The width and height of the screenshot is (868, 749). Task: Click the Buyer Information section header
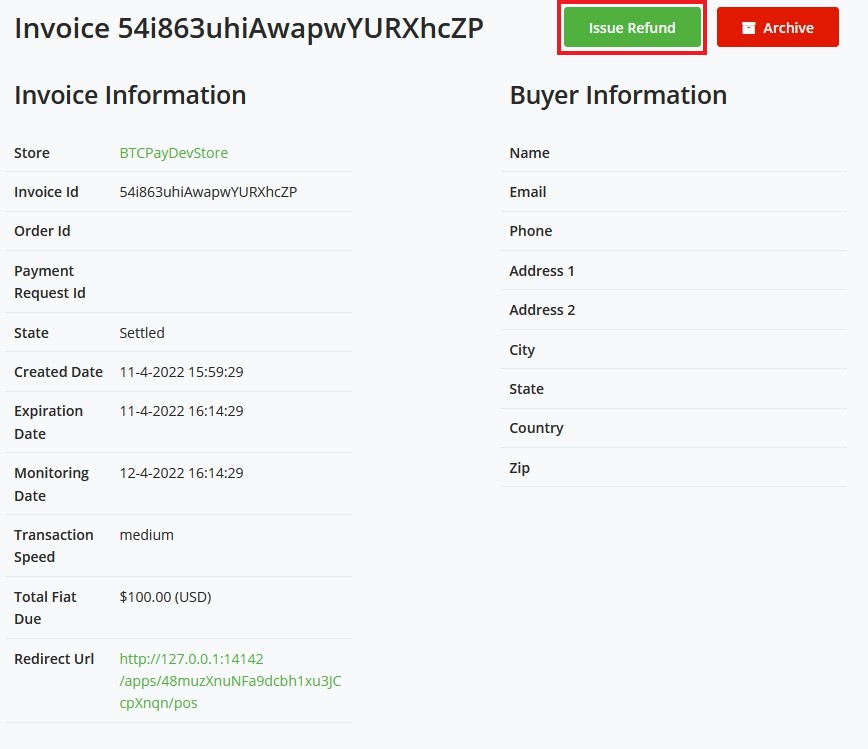tap(618, 95)
